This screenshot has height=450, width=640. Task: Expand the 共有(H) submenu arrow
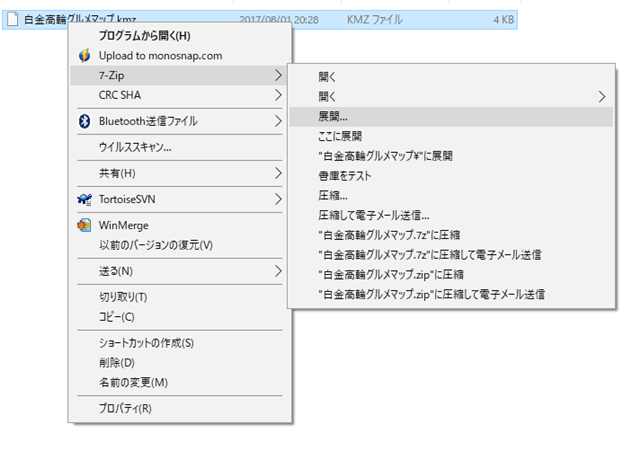click(x=278, y=173)
